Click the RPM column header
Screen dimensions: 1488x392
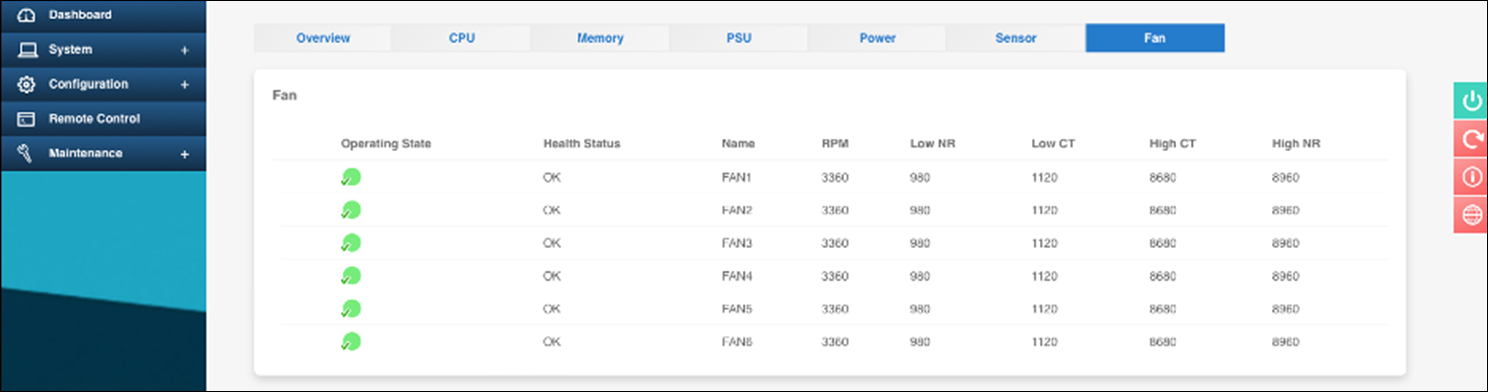pos(833,144)
